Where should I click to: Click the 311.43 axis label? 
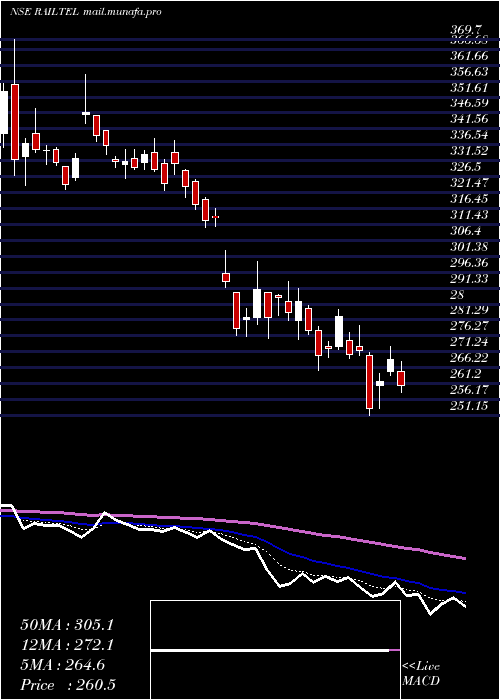coord(470,215)
